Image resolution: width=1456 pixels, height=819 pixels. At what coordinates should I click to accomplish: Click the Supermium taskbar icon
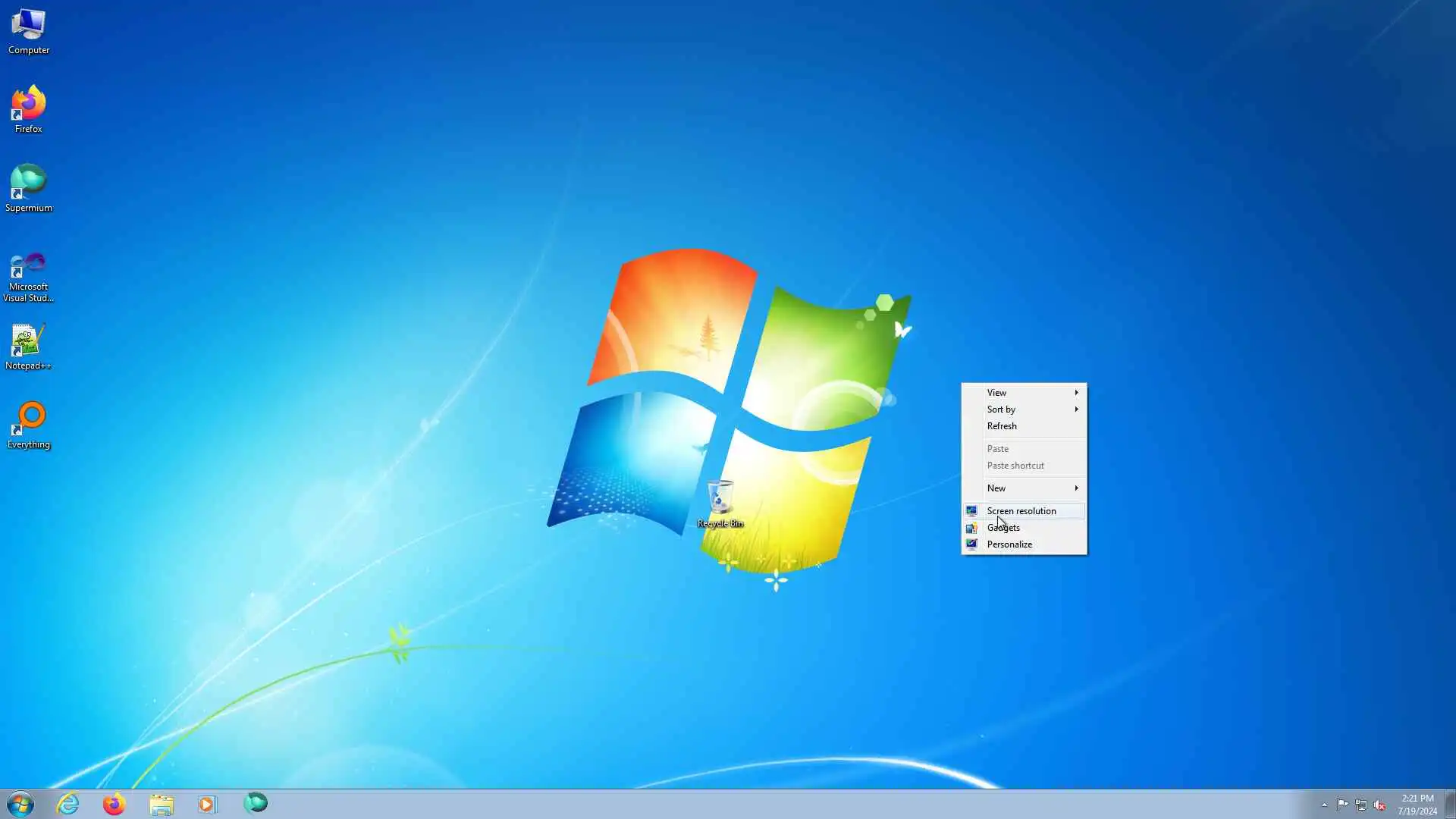pos(256,804)
